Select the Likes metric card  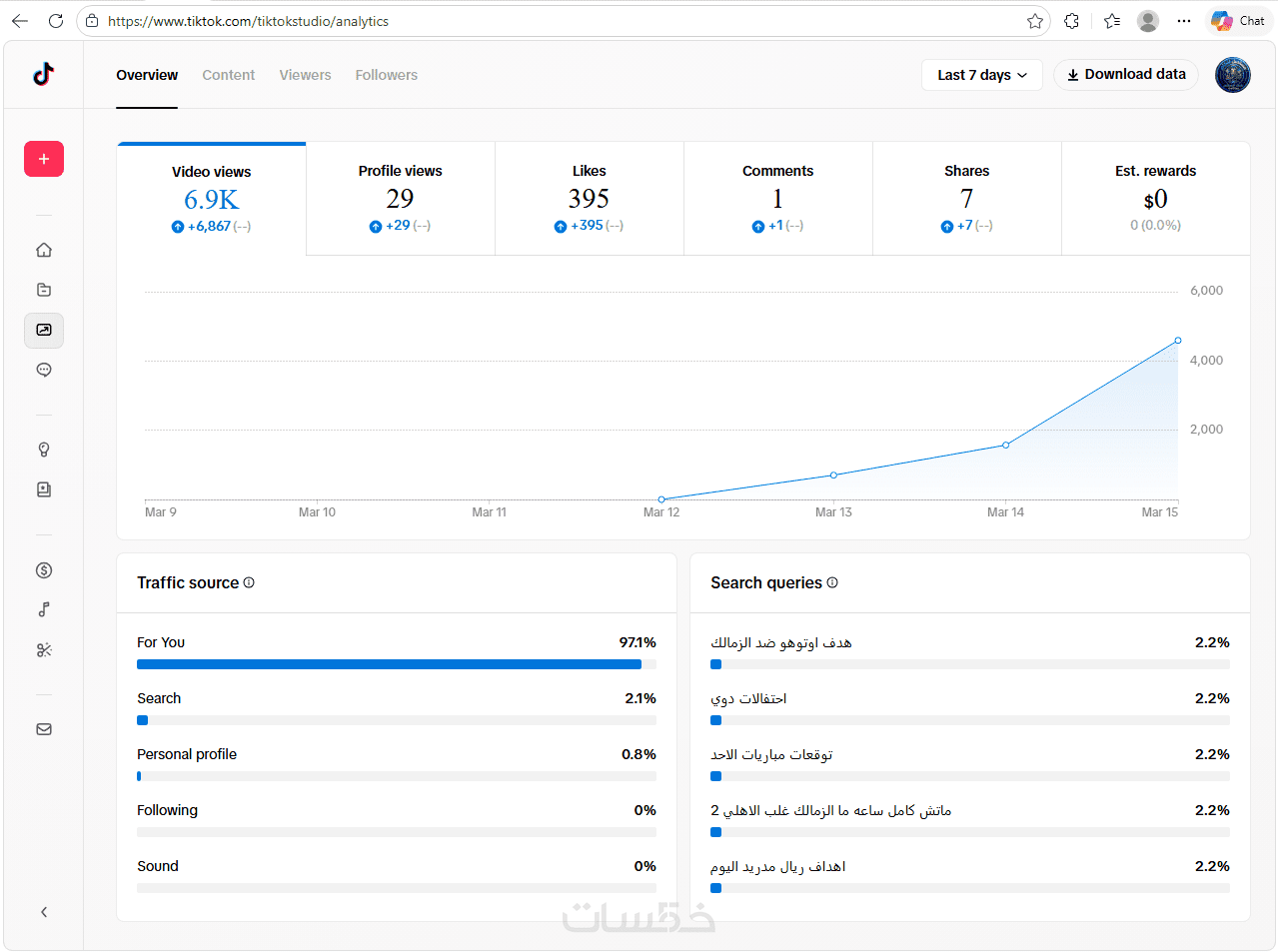pyautogui.click(x=590, y=199)
